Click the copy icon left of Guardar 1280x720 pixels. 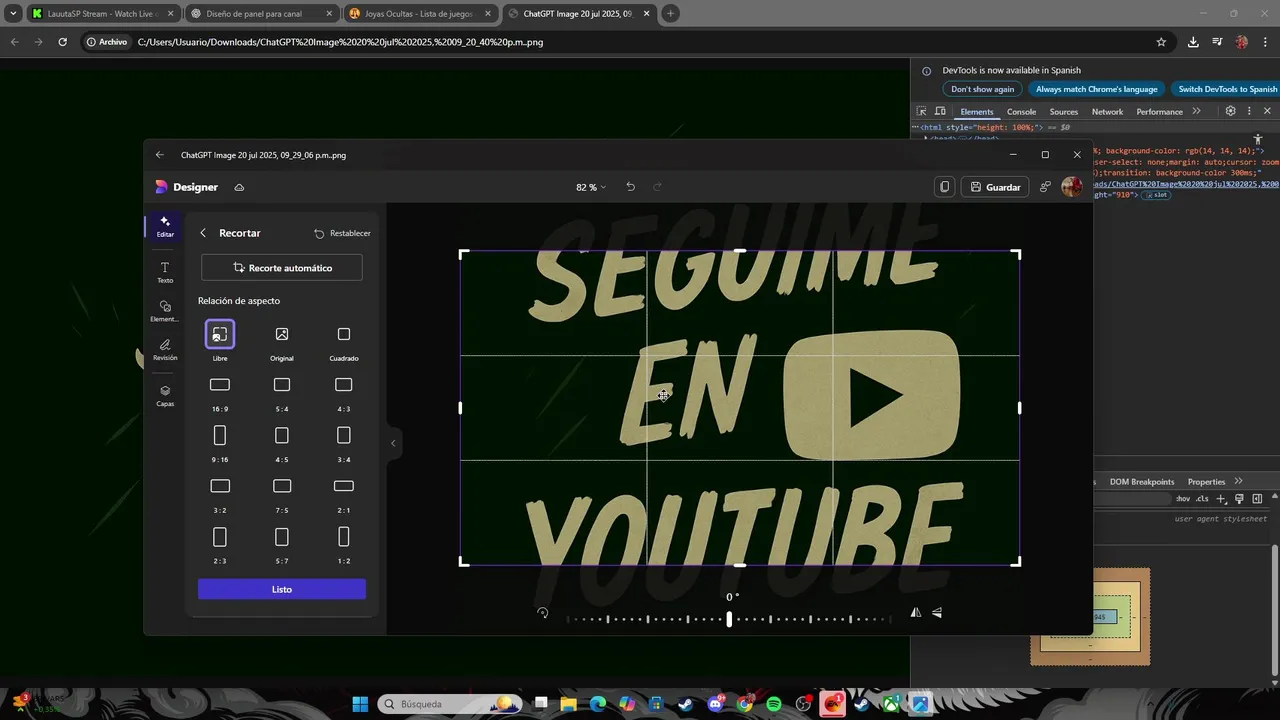pos(944,187)
